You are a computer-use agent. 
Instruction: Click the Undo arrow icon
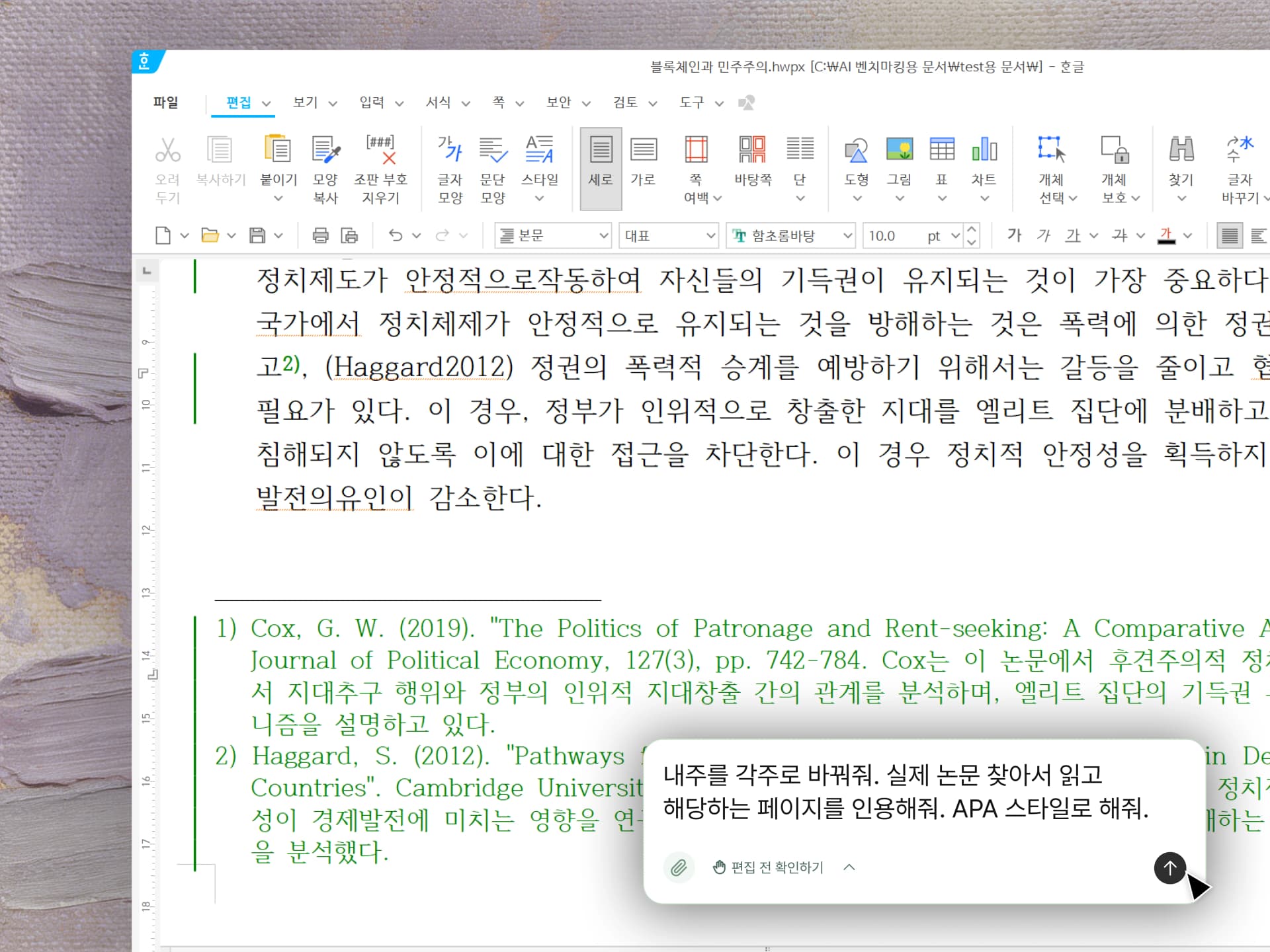point(397,235)
